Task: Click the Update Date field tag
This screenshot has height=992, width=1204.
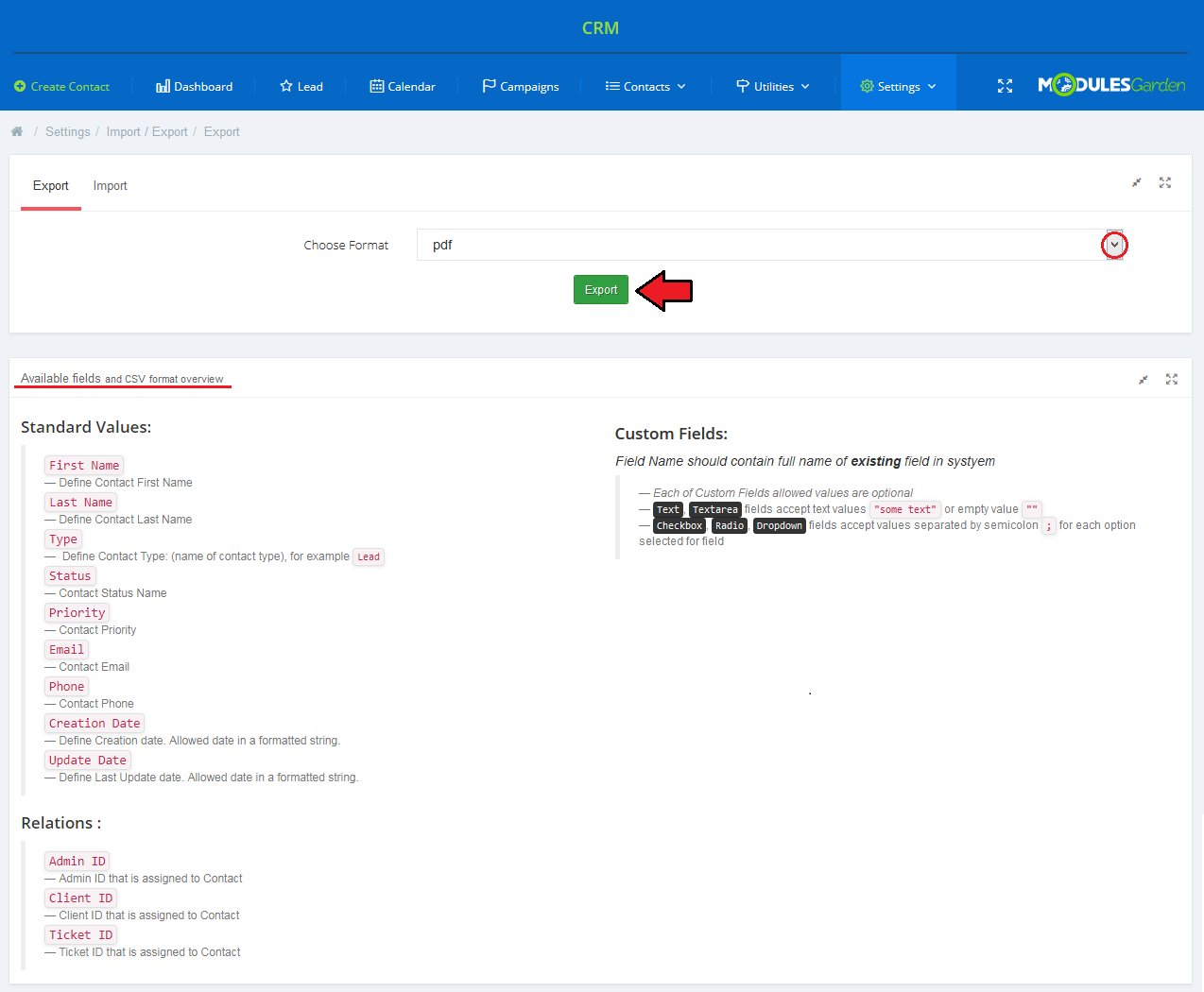Action: [87, 761]
